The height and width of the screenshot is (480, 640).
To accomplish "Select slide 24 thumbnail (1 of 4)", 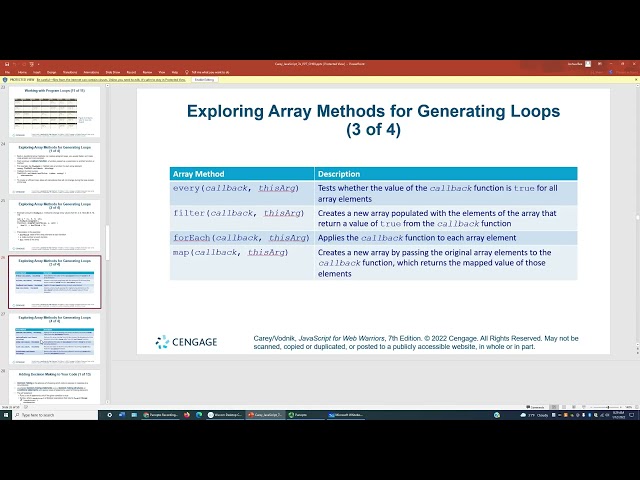I will [54, 169].
